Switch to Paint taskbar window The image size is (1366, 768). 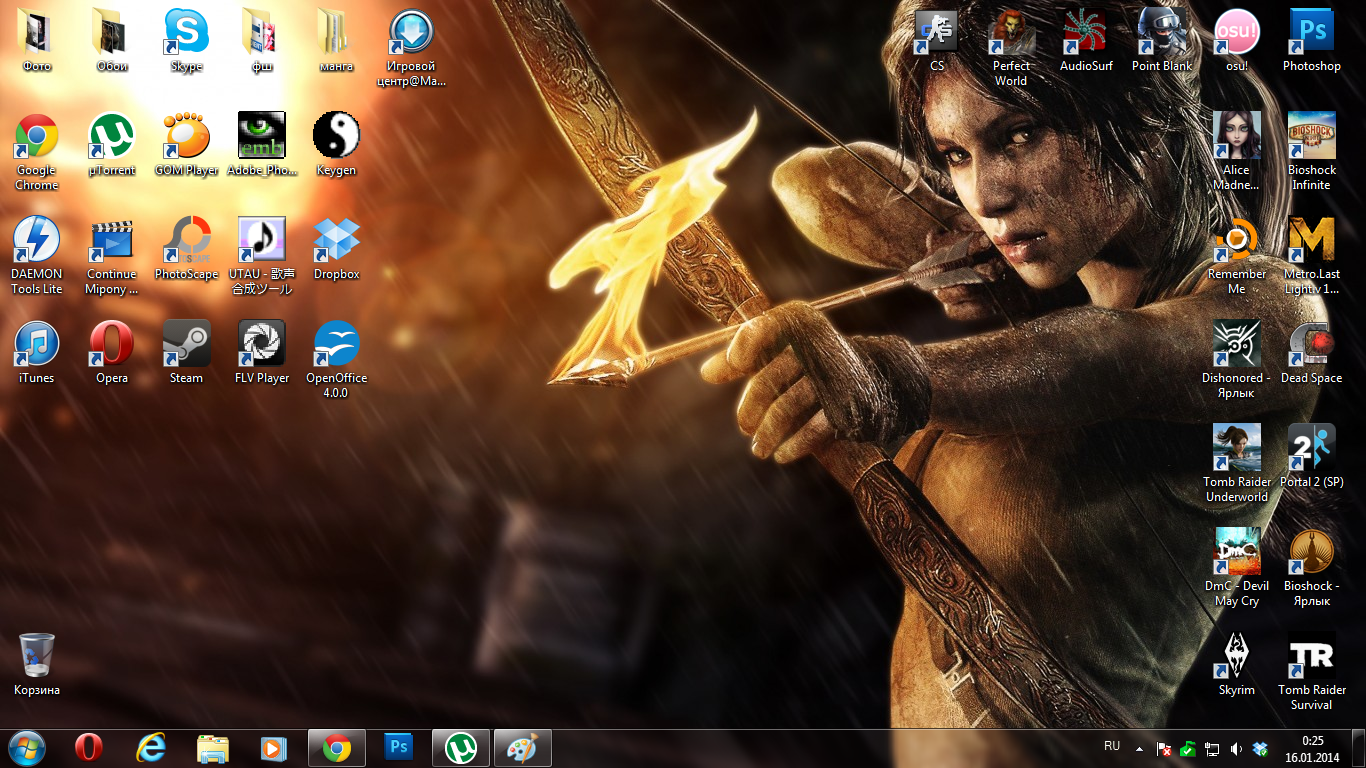523,748
